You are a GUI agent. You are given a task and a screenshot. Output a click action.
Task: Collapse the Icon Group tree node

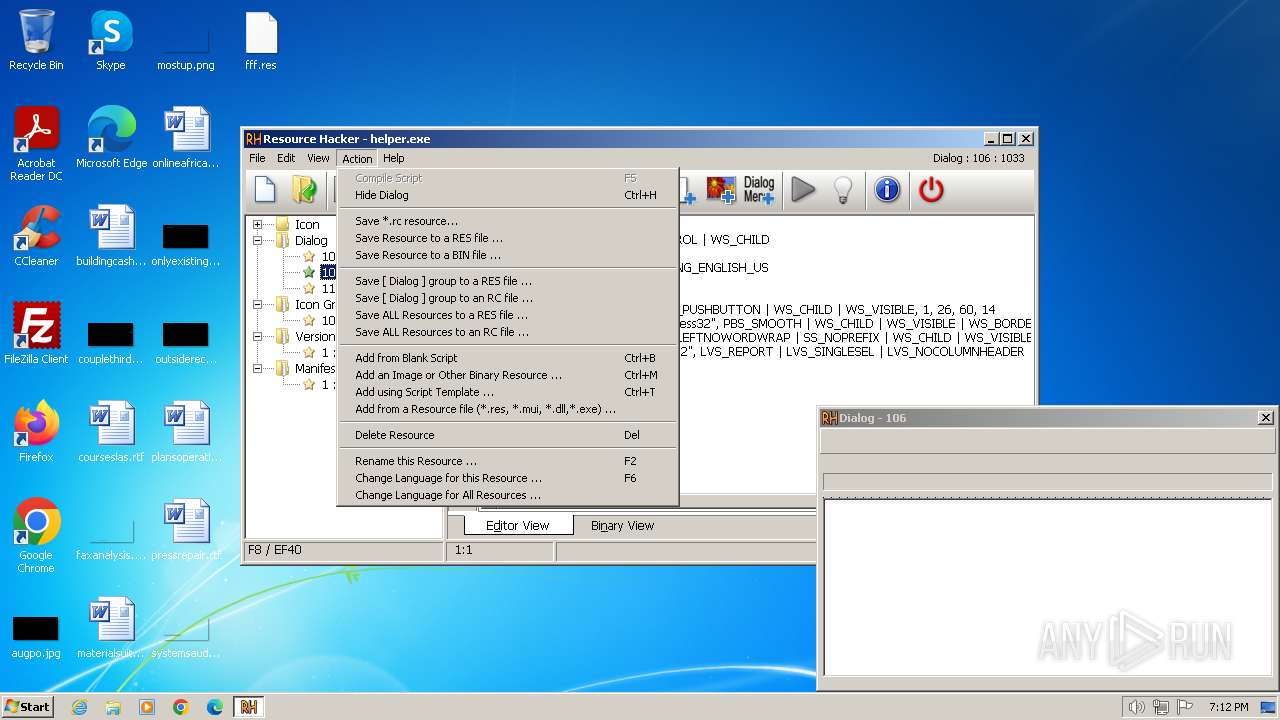tap(257, 304)
